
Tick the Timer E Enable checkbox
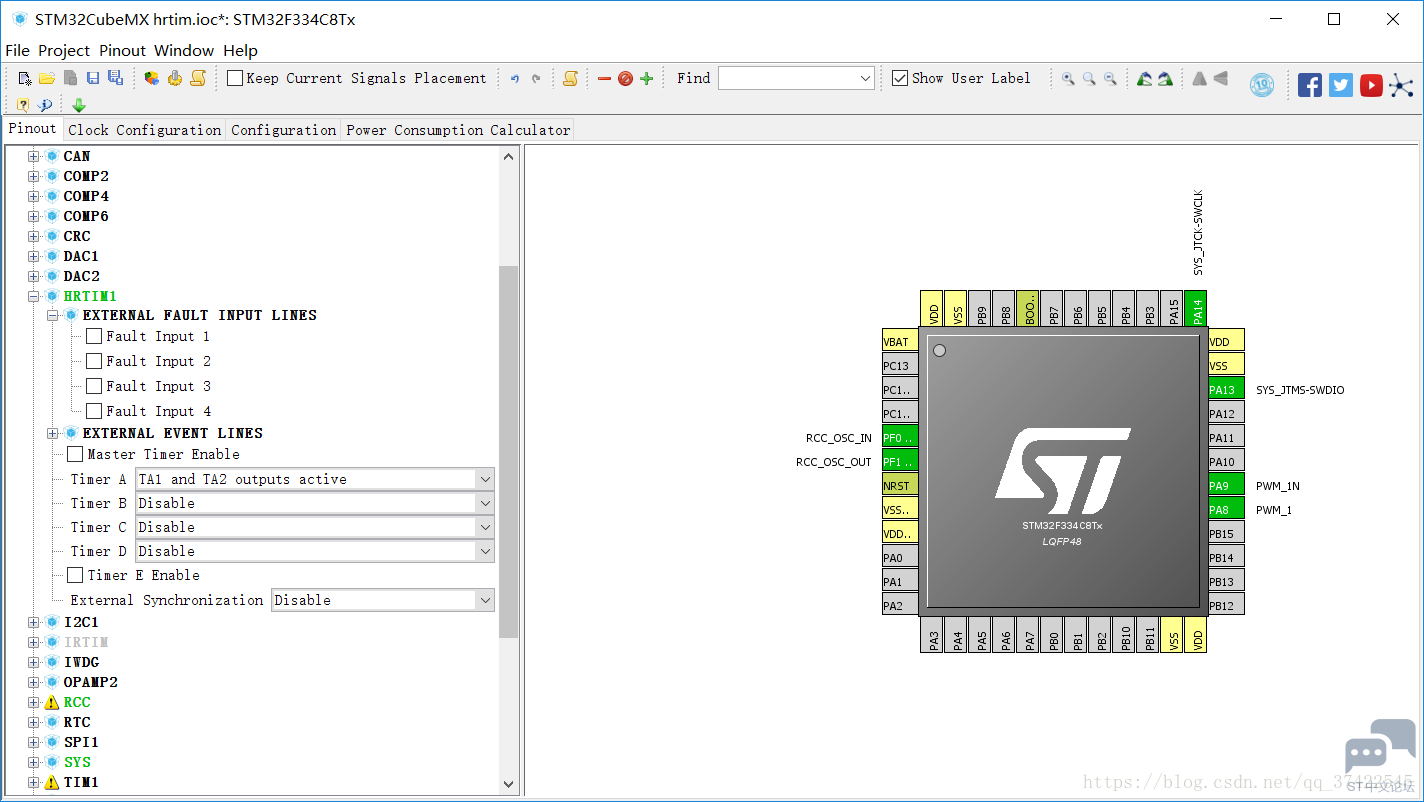pyautogui.click(x=75, y=575)
